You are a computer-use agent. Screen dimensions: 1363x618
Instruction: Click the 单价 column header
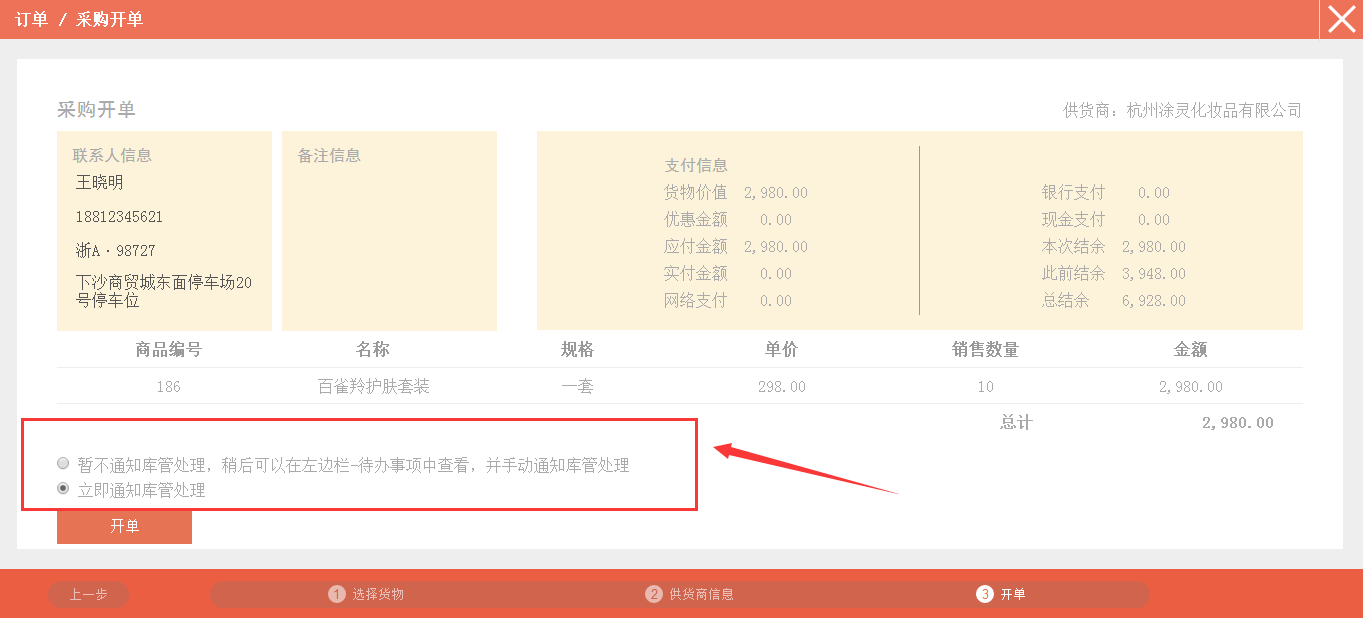coord(781,349)
